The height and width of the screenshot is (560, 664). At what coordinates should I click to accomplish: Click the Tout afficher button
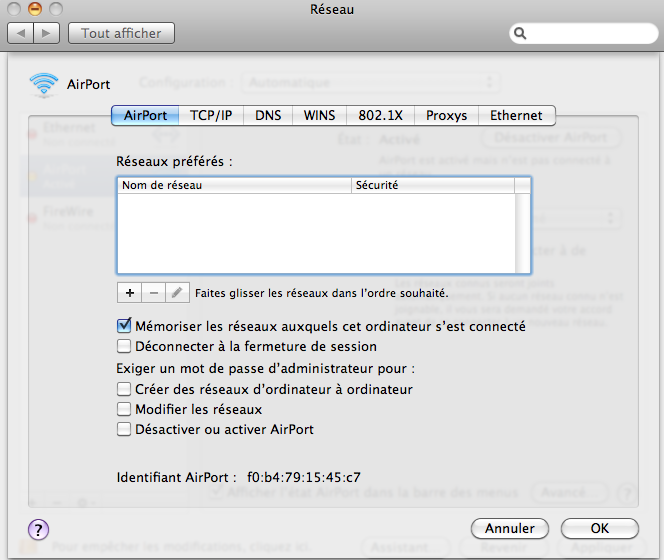[121, 33]
